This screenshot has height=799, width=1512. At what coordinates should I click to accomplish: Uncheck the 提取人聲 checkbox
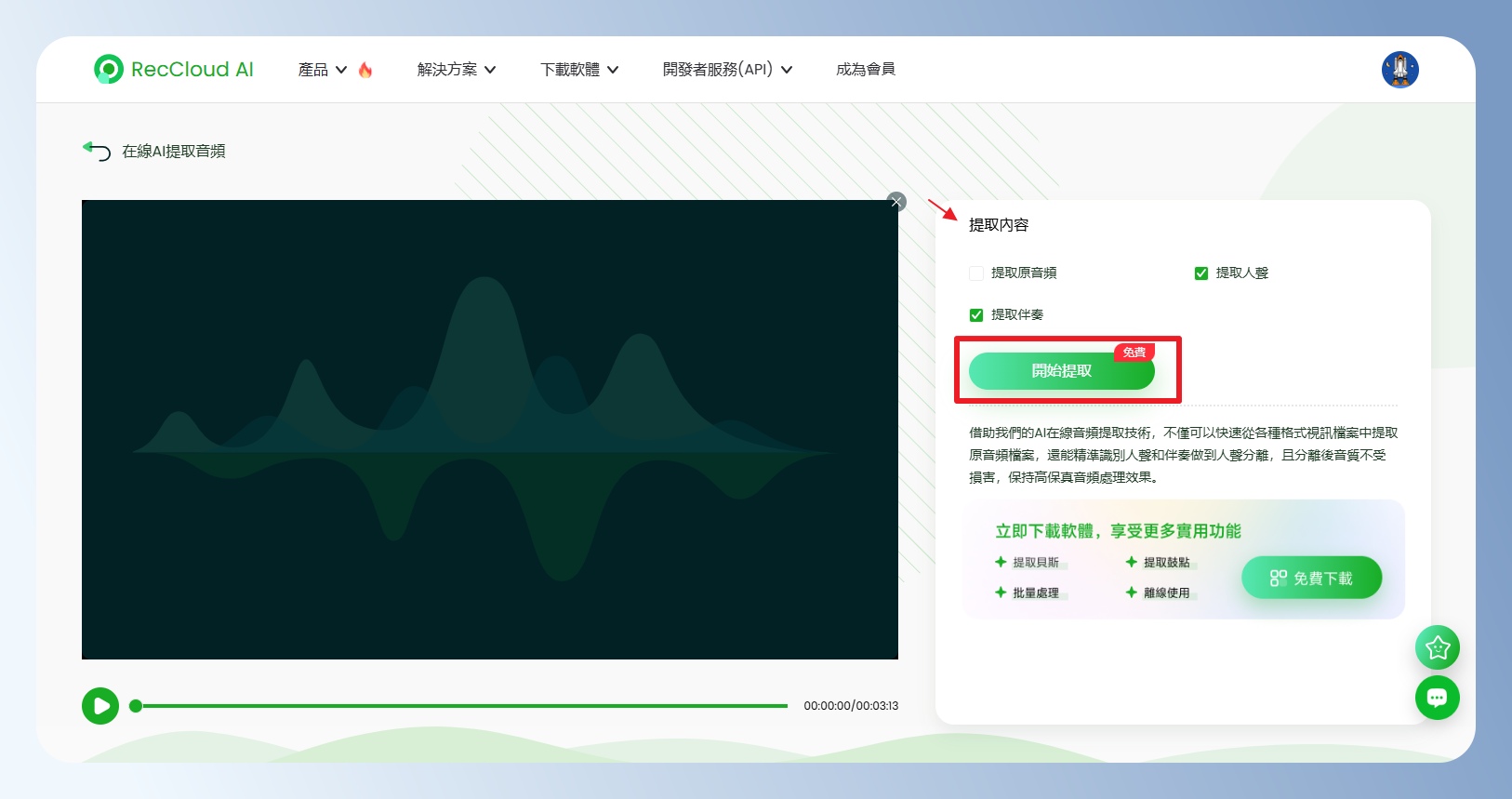[1201, 273]
